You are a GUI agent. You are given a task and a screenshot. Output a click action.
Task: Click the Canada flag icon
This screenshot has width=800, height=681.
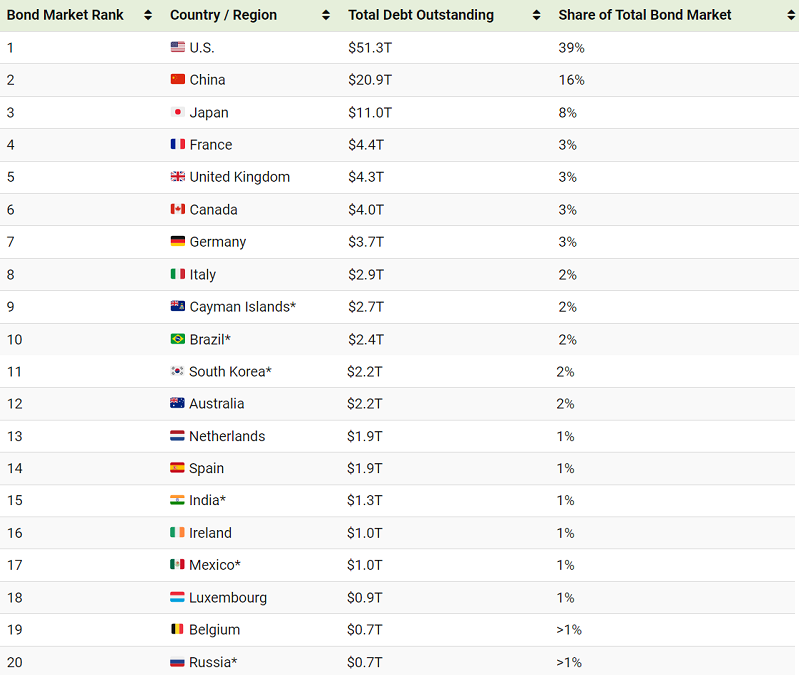point(178,209)
